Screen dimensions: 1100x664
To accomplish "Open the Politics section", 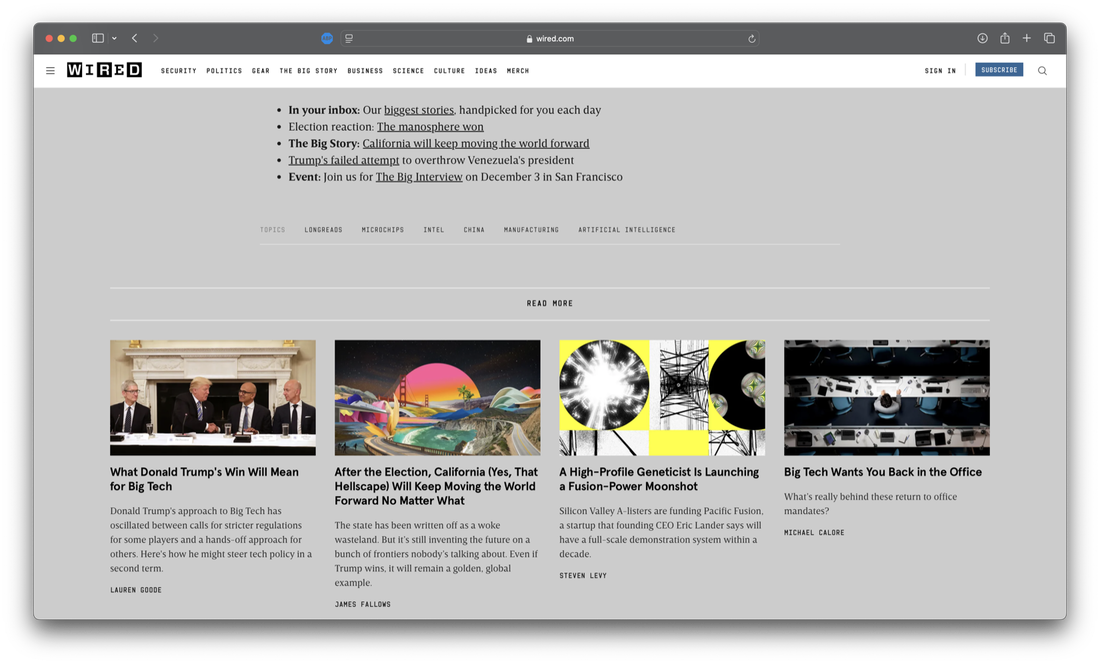I will (224, 71).
